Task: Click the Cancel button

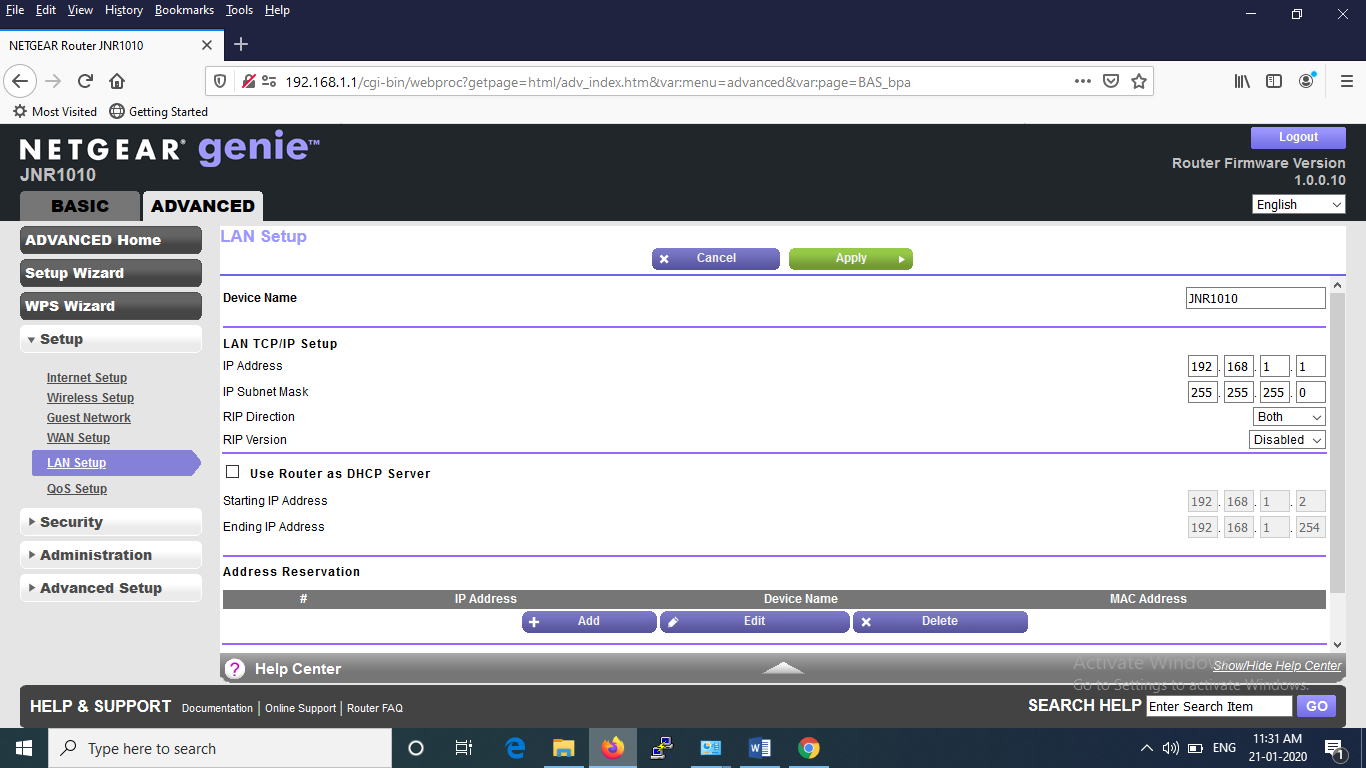Action: (716, 259)
